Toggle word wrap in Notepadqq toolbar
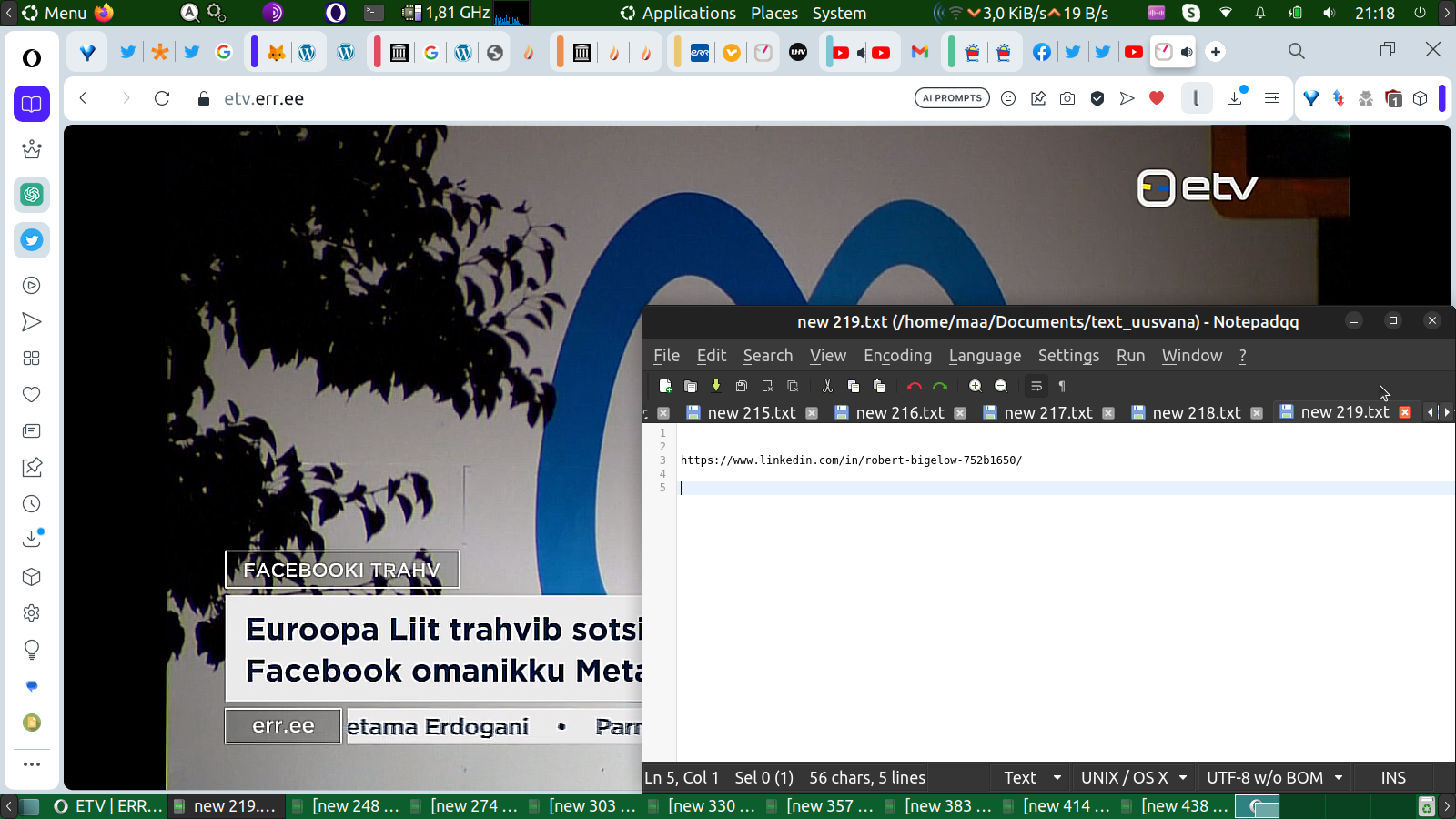The image size is (1456, 819). click(x=1036, y=386)
